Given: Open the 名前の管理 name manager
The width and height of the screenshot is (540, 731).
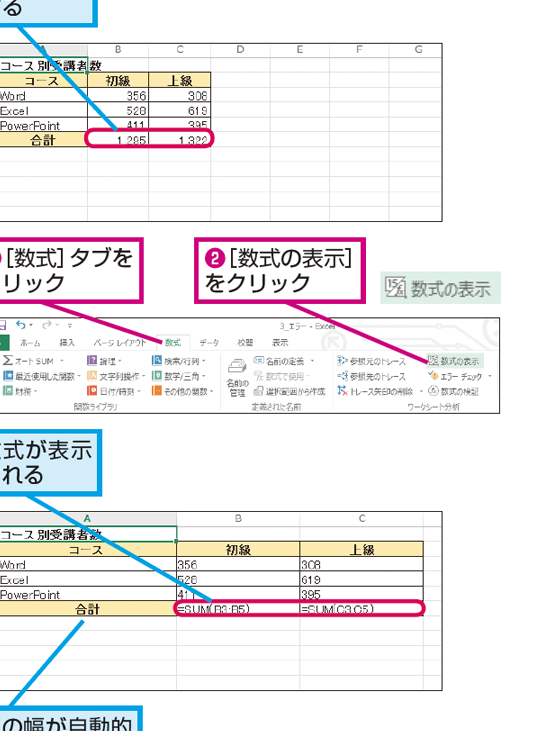Looking at the screenshot, I should click(236, 378).
